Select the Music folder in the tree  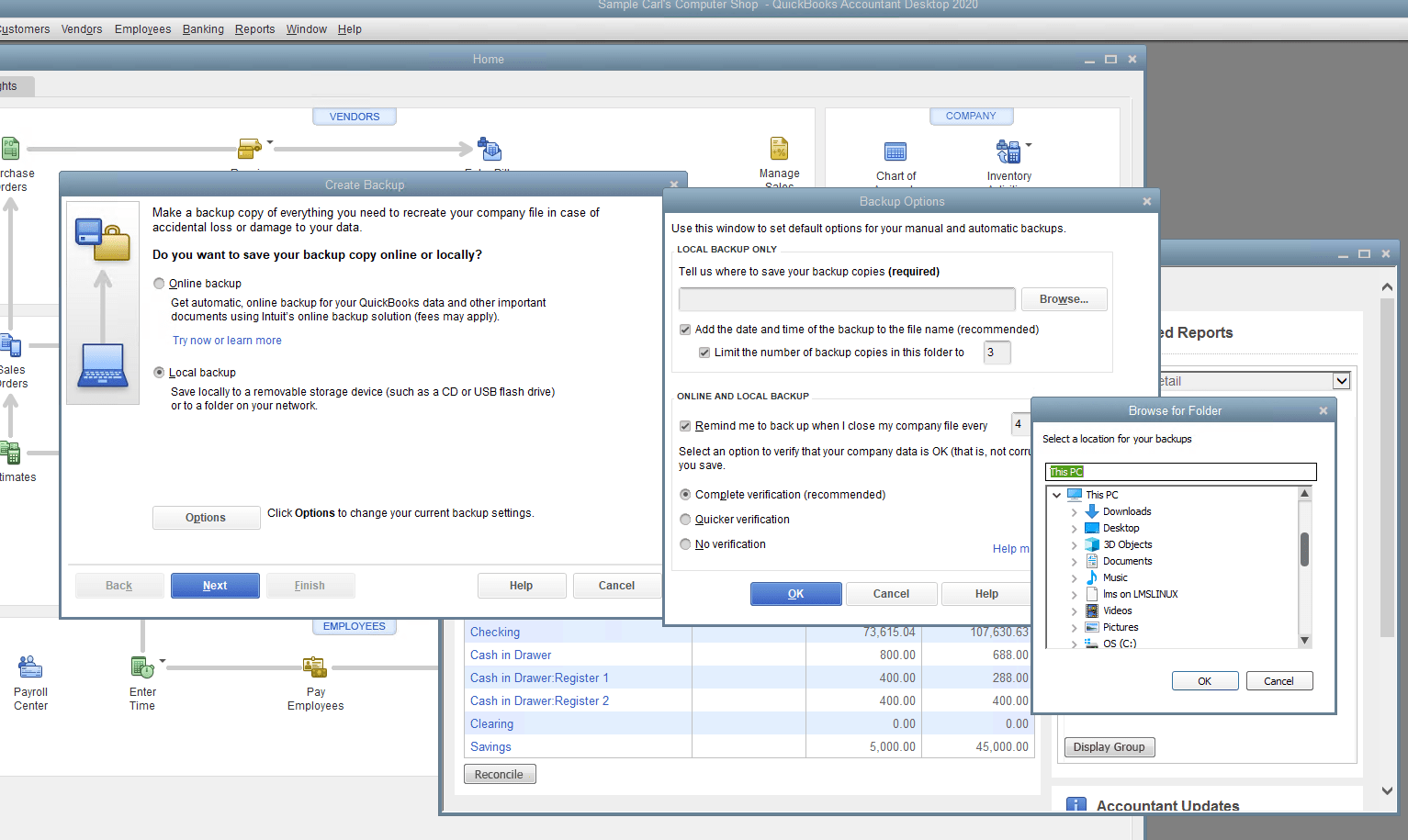[x=1115, y=577]
